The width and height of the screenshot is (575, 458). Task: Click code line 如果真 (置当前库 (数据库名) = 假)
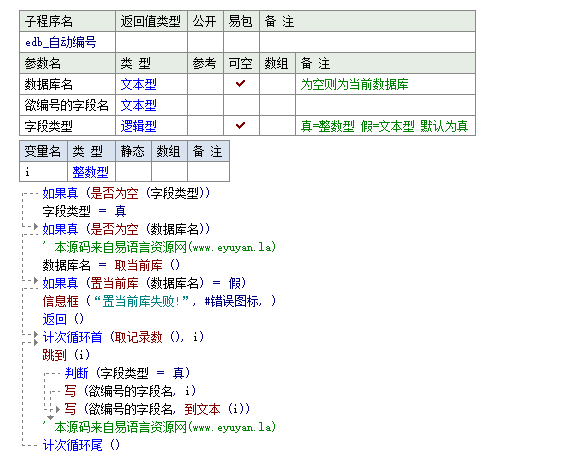point(144,283)
